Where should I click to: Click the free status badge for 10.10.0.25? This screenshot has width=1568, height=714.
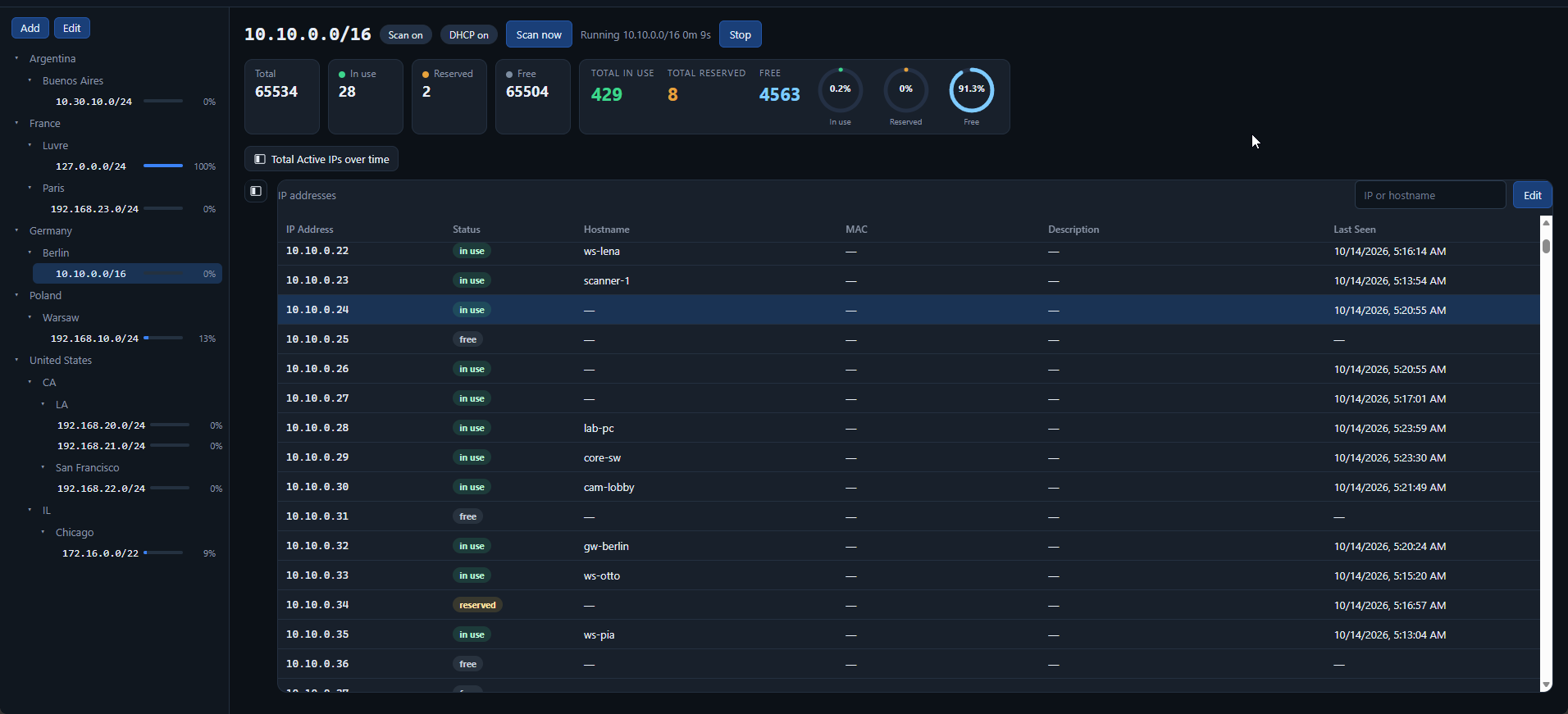(x=467, y=339)
